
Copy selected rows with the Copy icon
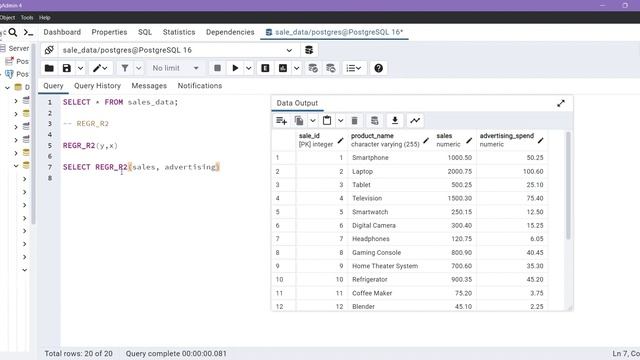[x=299, y=120]
